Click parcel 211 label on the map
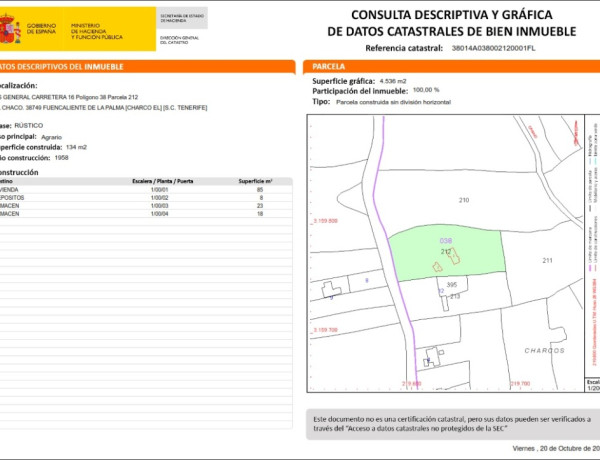This screenshot has height=460, width=600. tap(548, 260)
